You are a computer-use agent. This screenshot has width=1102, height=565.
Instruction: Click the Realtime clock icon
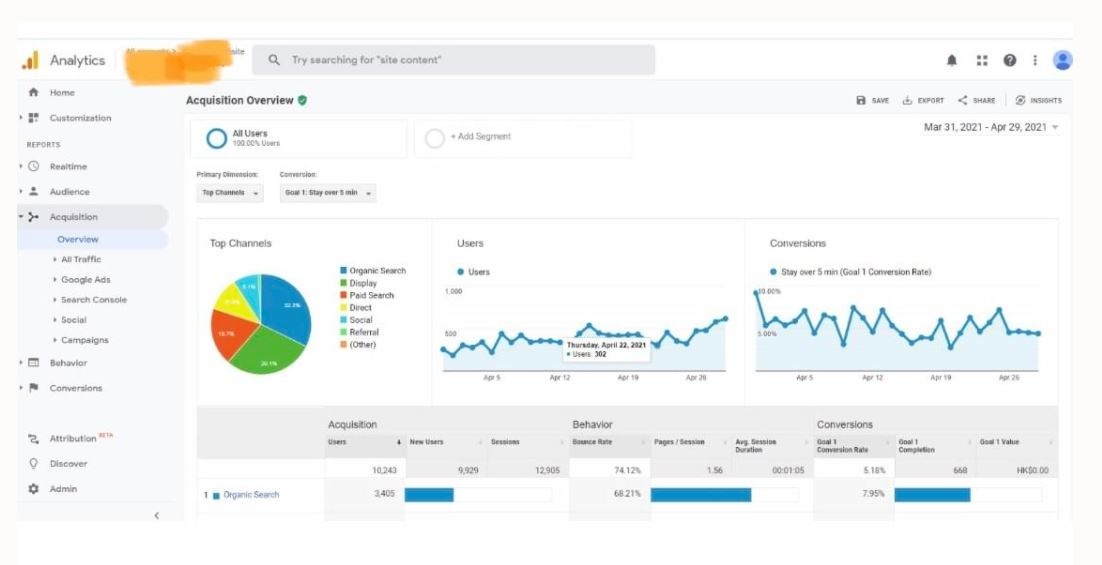(x=33, y=167)
